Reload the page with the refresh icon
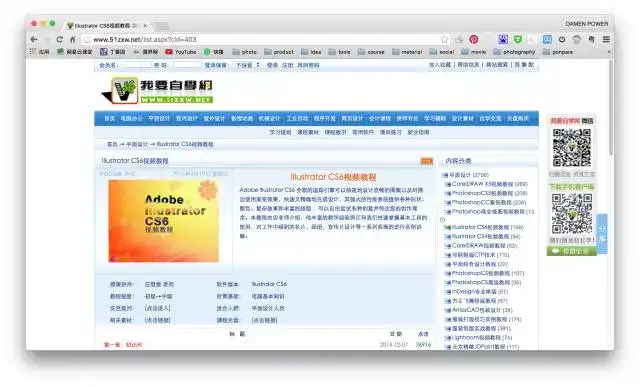 tap(60, 40)
